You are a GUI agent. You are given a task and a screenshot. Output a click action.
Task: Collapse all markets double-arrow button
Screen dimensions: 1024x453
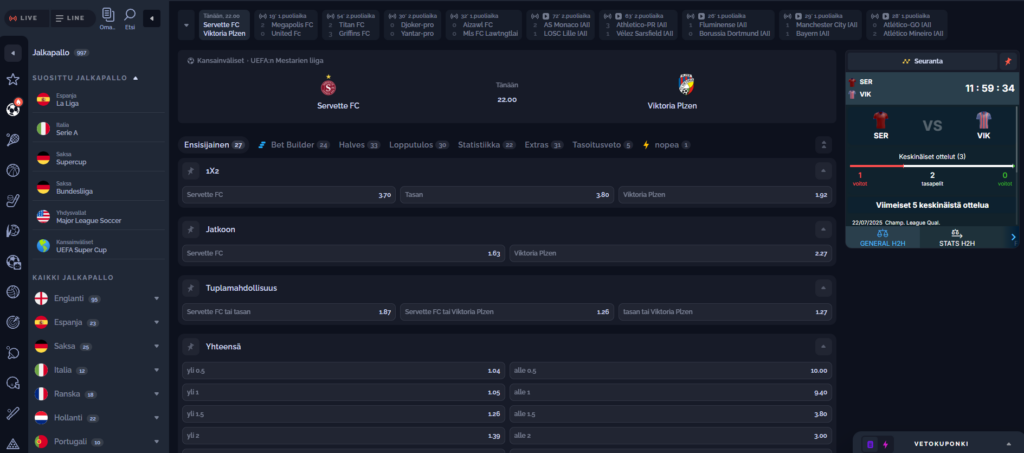[x=824, y=145]
